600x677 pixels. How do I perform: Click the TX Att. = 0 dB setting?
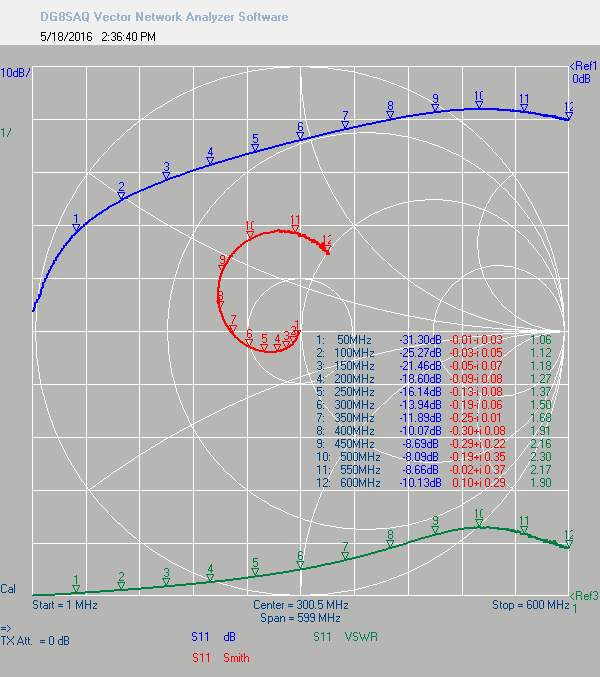35,641
